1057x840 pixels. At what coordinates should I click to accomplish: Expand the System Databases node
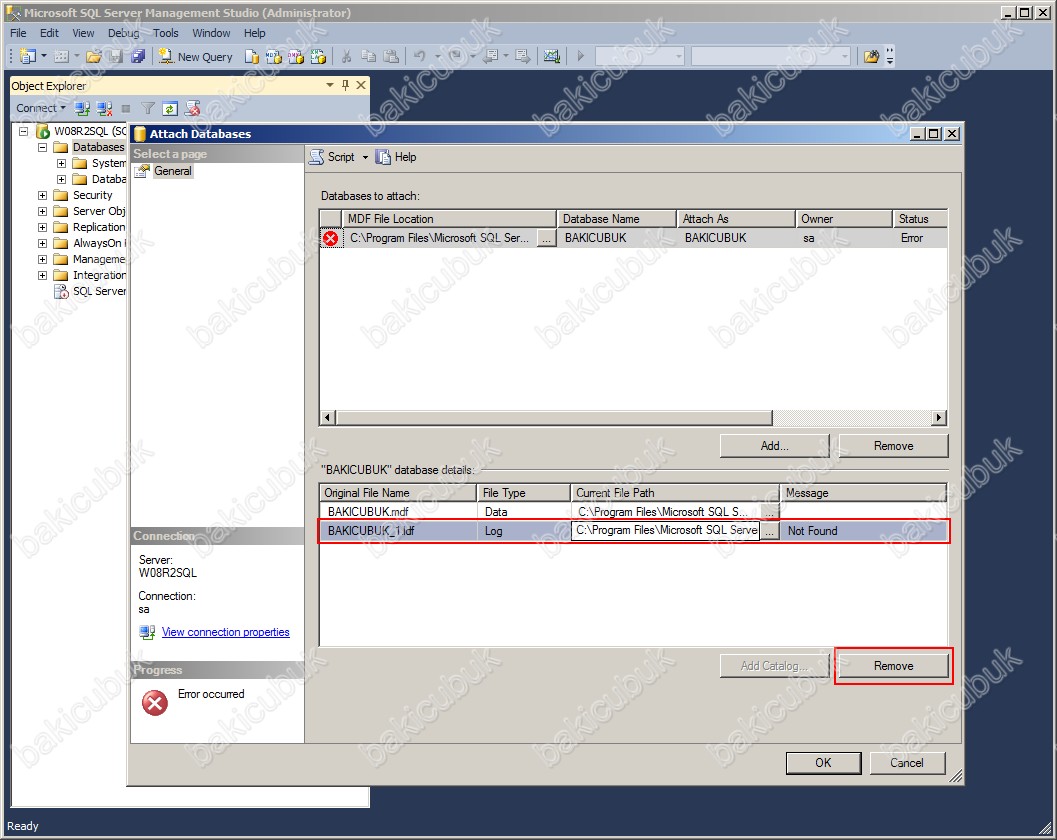pos(61,163)
